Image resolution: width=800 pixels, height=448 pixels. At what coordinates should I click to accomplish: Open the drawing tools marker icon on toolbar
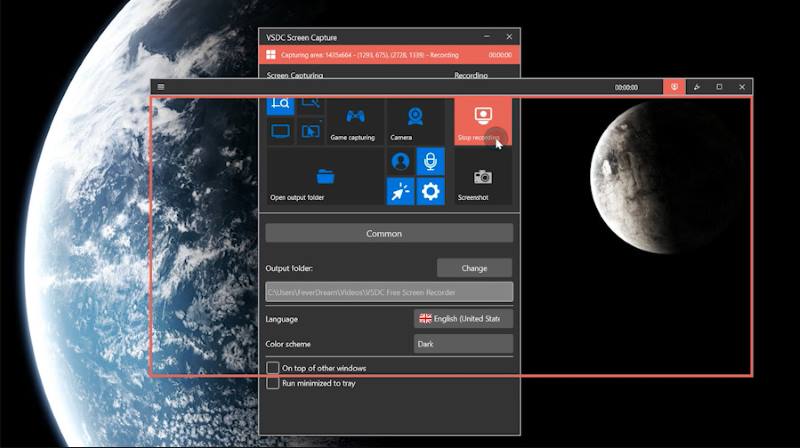tap(697, 87)
